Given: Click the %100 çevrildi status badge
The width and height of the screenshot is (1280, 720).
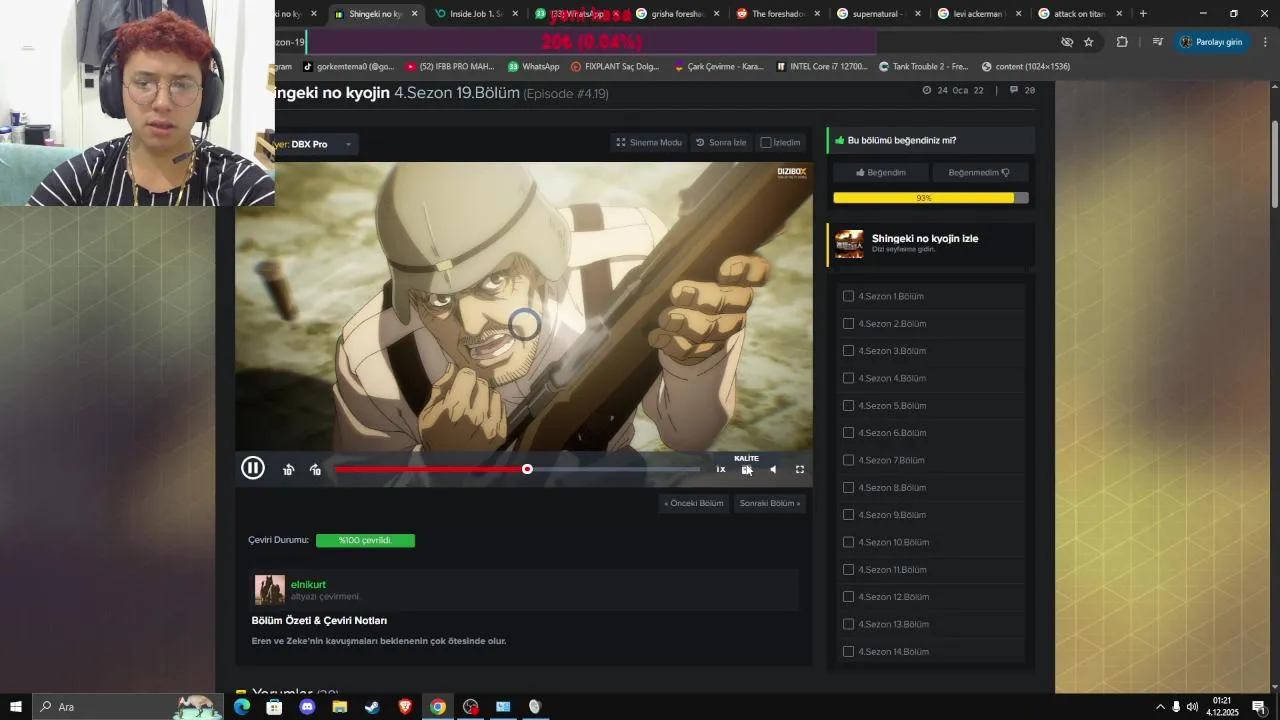Looking at the screenshot, I should click(x=365, y=540).
